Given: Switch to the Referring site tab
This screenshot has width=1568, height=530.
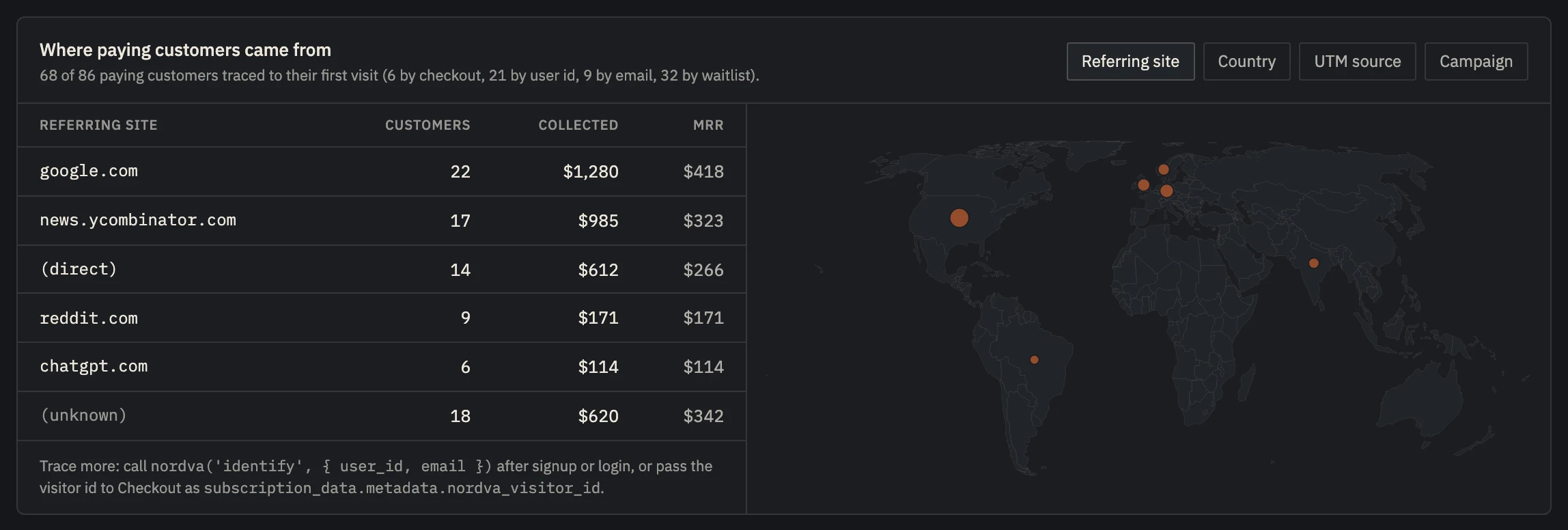Looking at the screenshot, I should click(x=1130, y=61).
